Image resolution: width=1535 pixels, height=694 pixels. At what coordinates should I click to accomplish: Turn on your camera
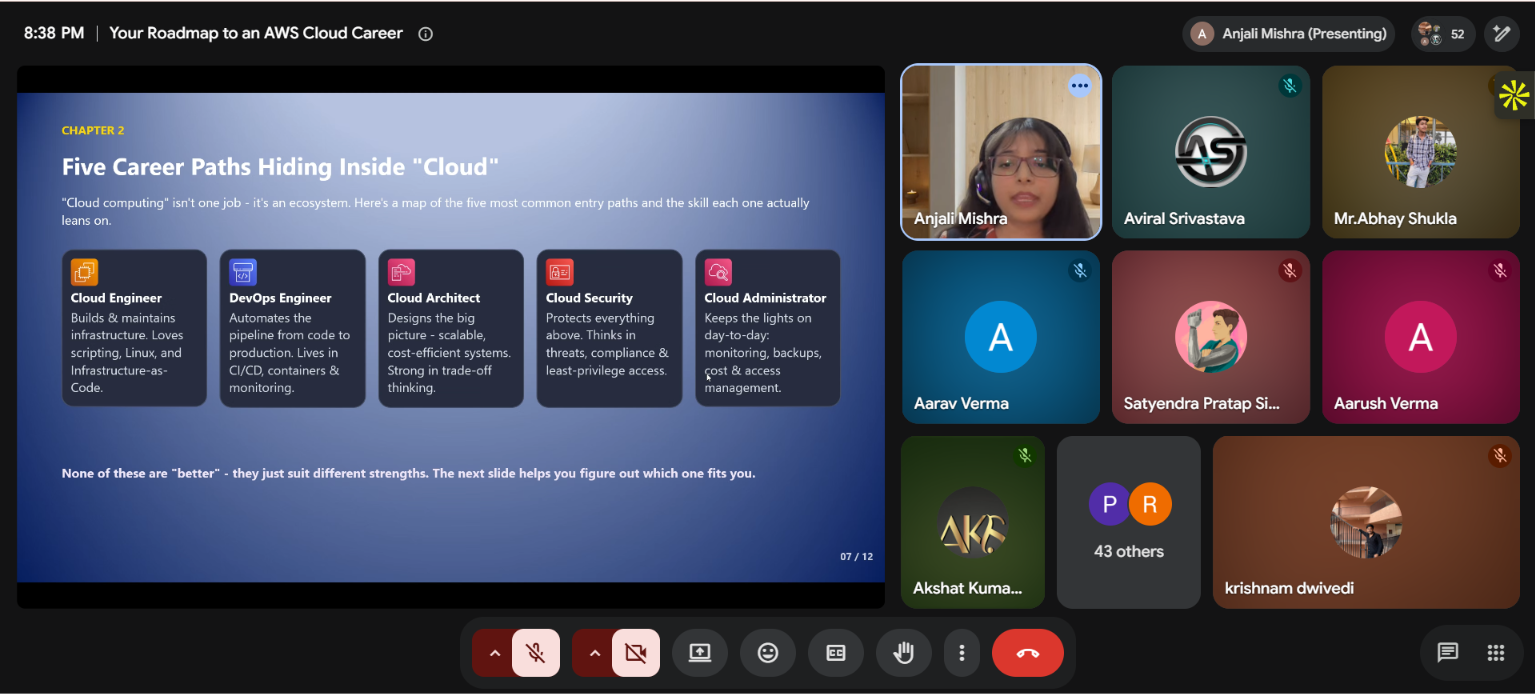point(636,653)
